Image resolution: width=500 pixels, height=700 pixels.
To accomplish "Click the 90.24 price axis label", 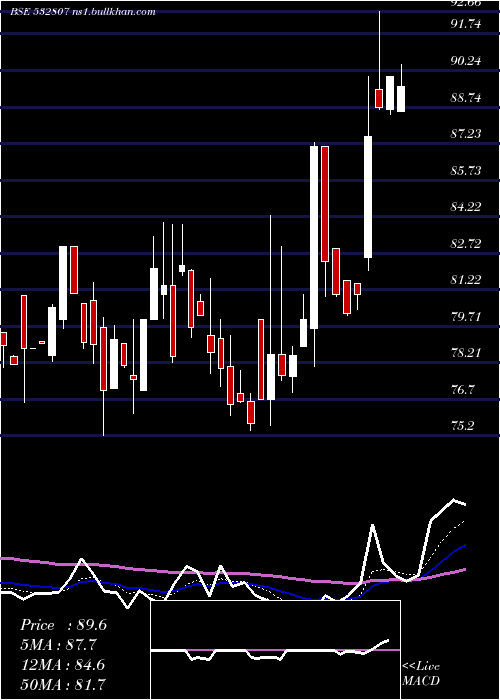I will (x=466, y=60).
